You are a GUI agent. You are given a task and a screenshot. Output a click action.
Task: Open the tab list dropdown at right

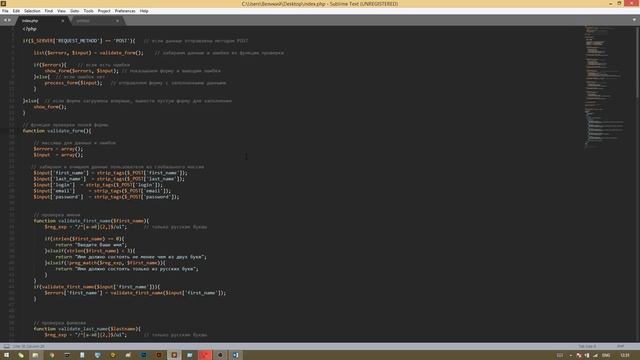[634, 20]
